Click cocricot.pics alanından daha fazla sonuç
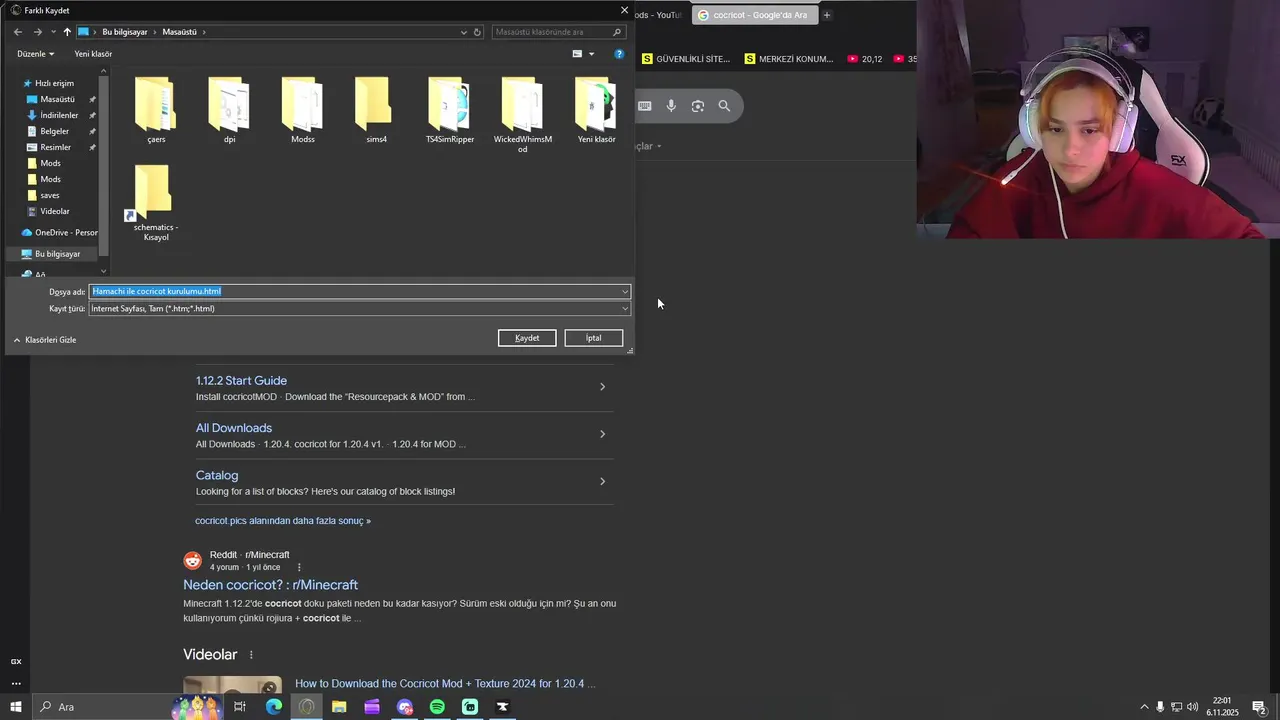This screenshot has width=1280, height=720. coord(283,521)
